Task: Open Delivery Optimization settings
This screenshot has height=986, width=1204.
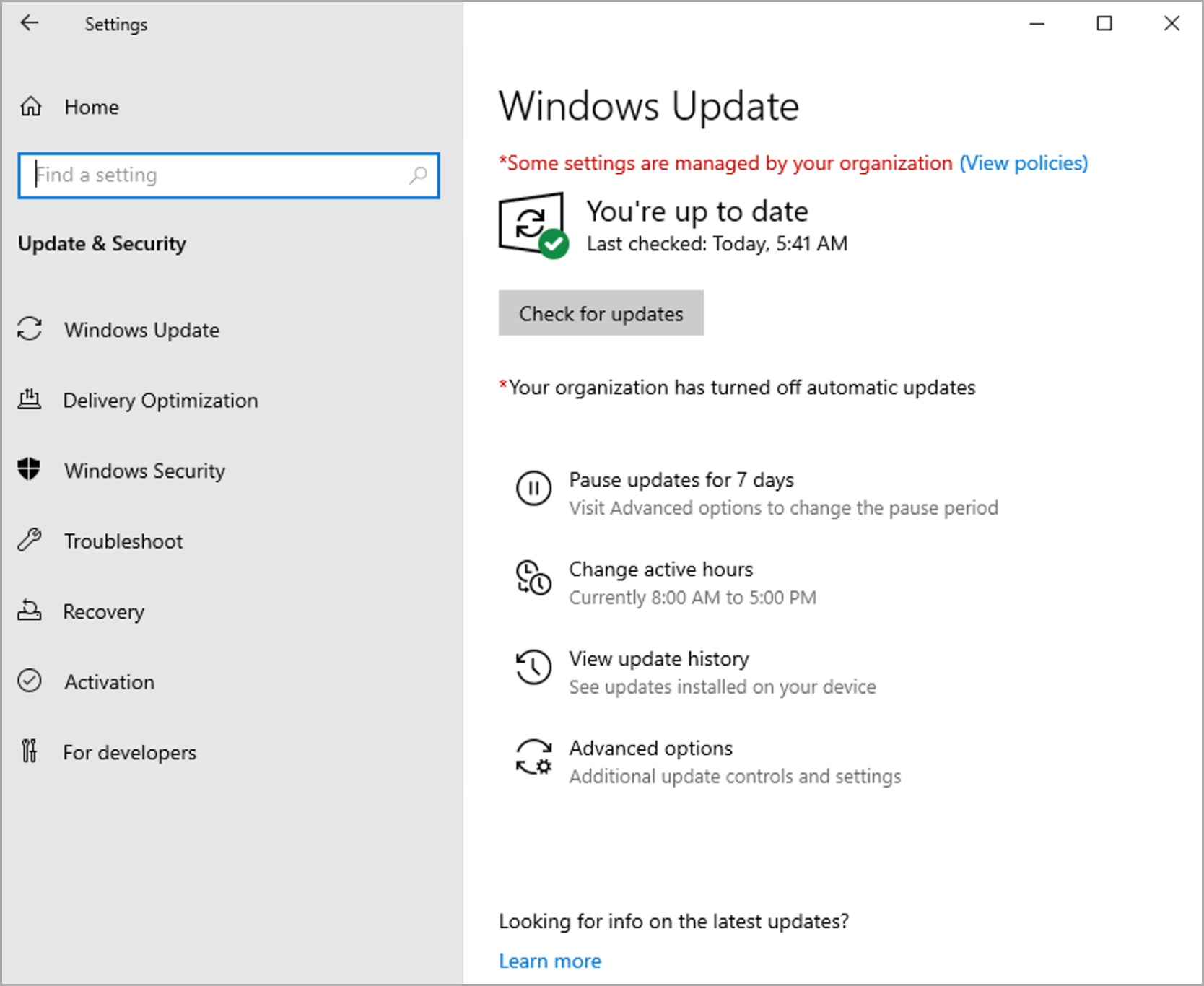Action: pos(160,400)
